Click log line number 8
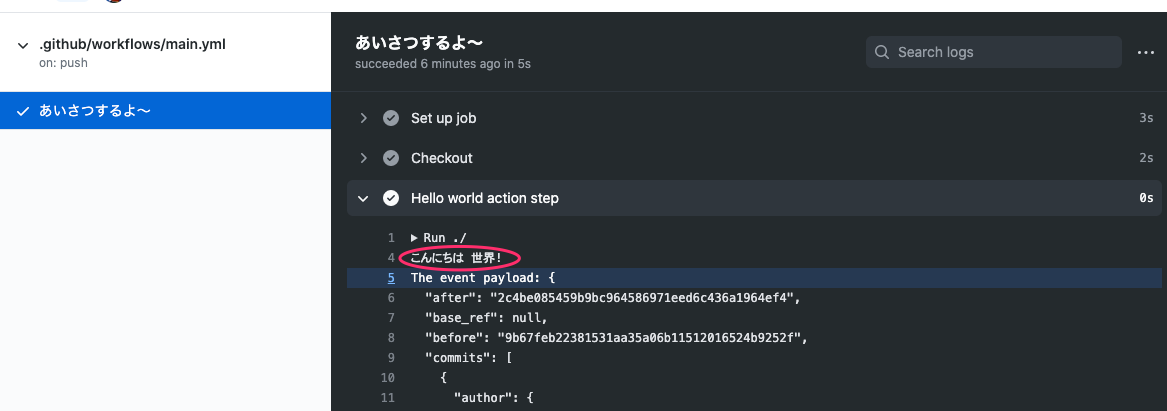The width and height of the screenshot is (1167, 411). pos(391,338)
